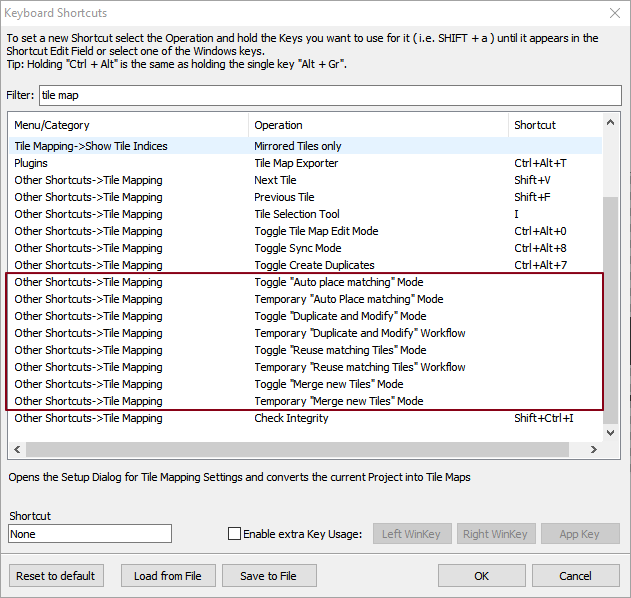
Task: Select Temporary "Reuse matching Tiles" Workflow row
Action: click(x=305, y=367)
